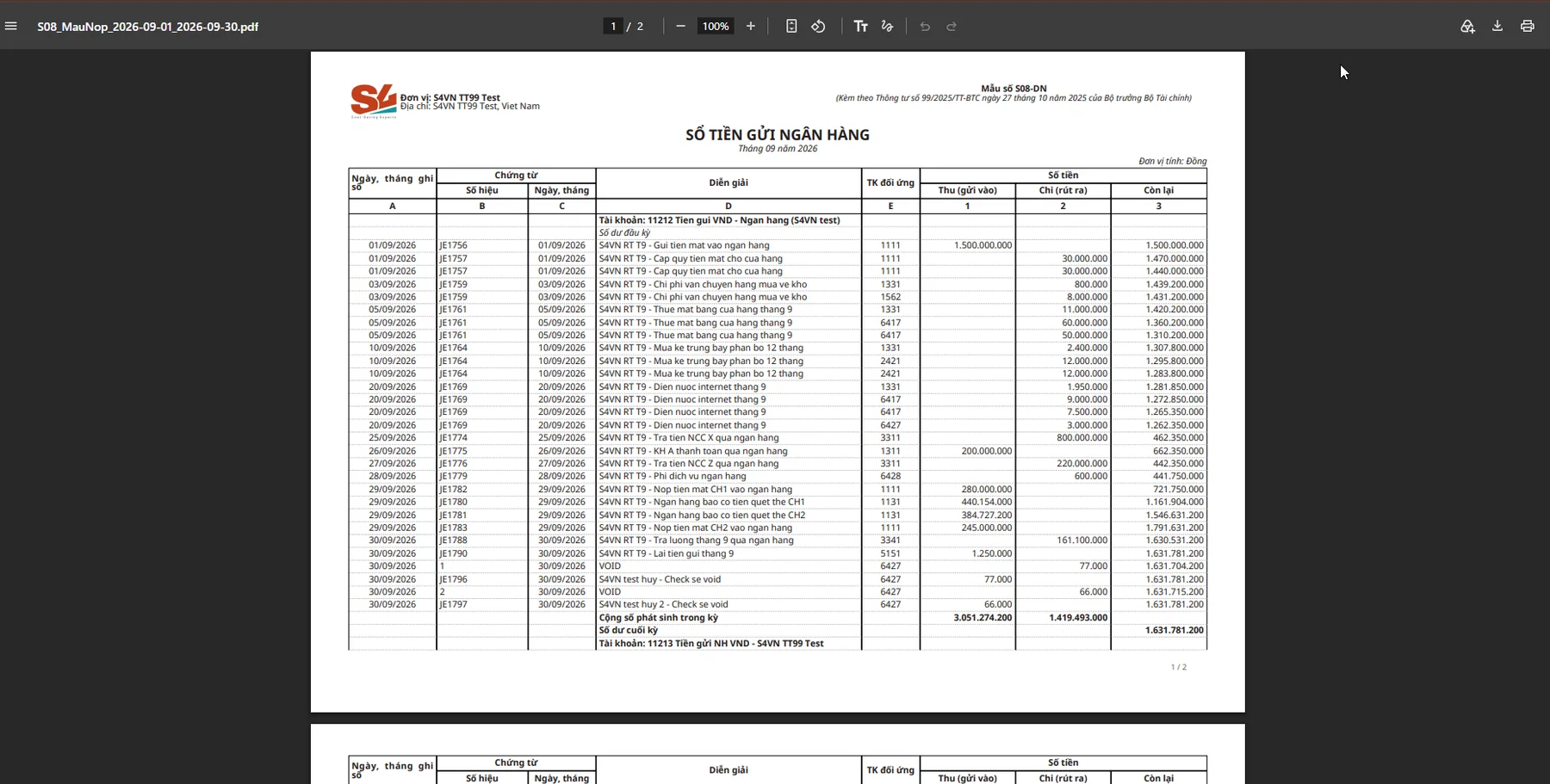Click voucher number JE1774
The image size is (1550, 784).
454,438
